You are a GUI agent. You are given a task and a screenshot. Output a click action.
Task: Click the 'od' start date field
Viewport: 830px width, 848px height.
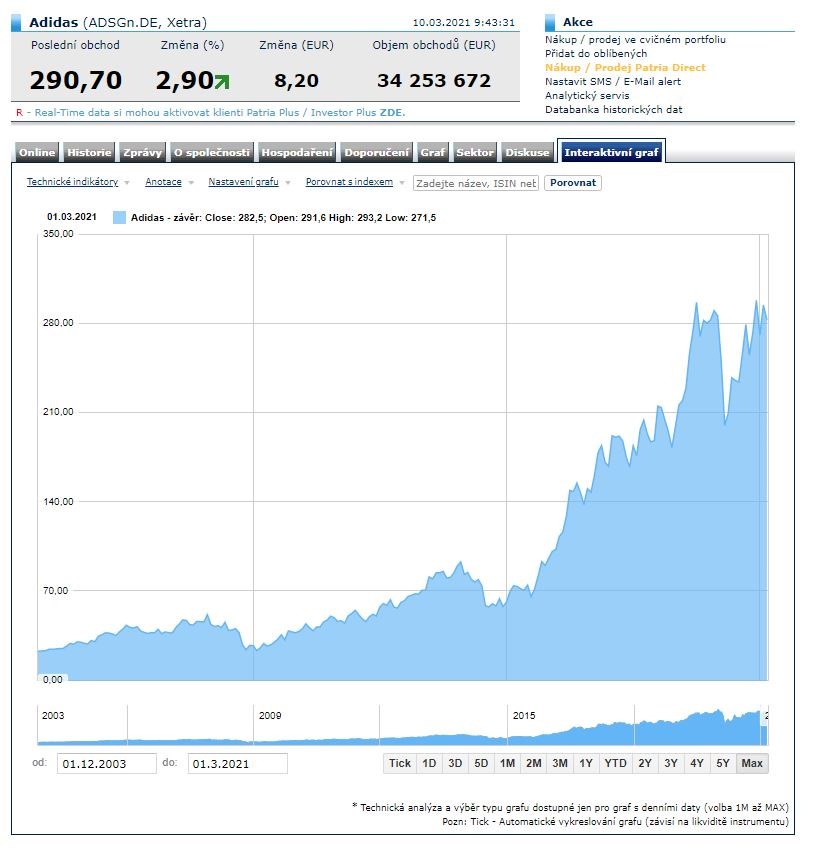tap(106, 764)
